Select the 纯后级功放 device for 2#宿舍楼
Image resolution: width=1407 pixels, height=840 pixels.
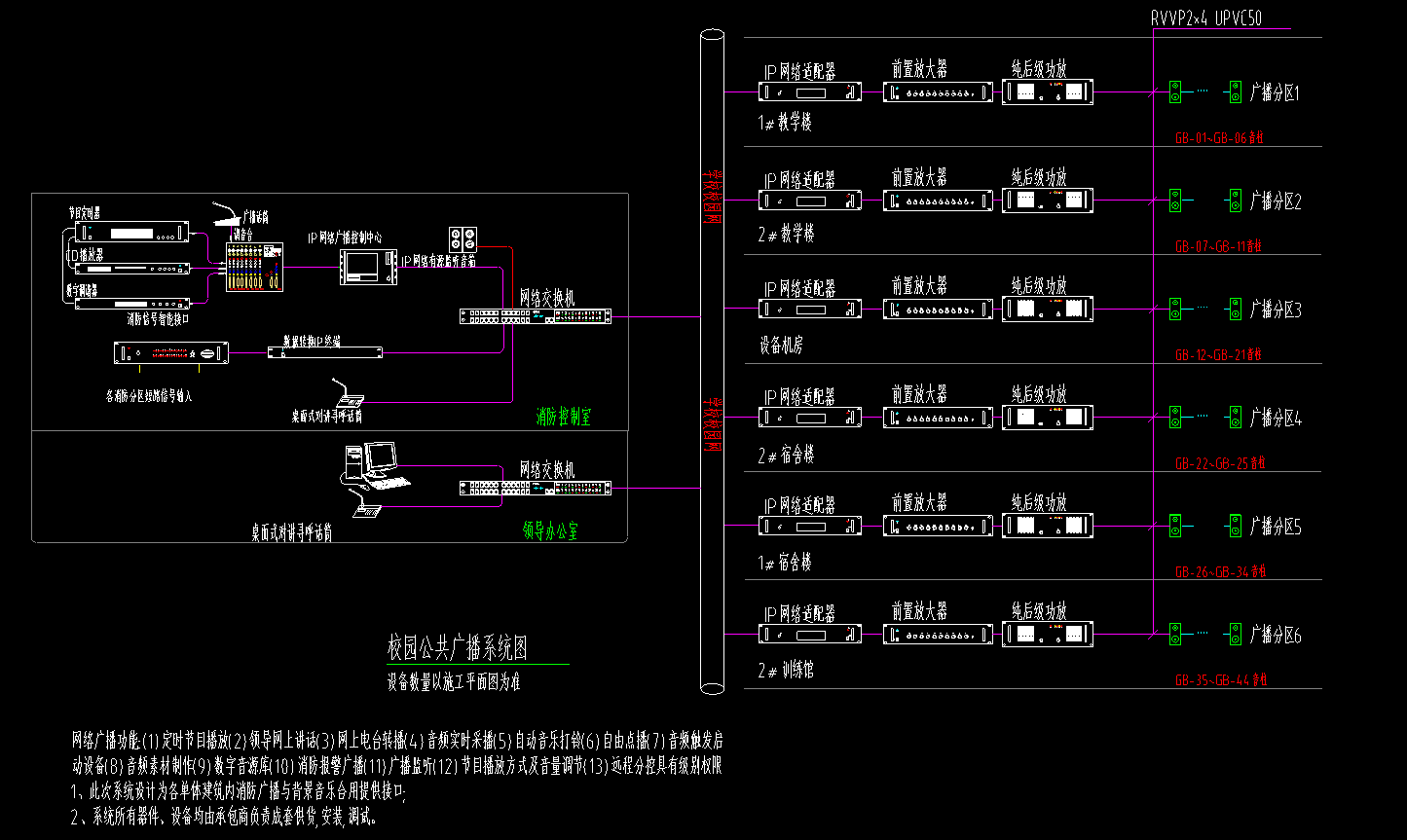pos(1048,418)
